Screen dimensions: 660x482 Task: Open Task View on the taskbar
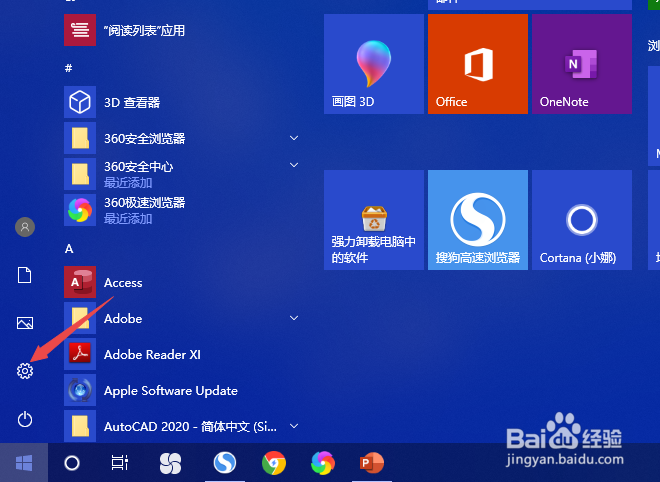point(120,463)
